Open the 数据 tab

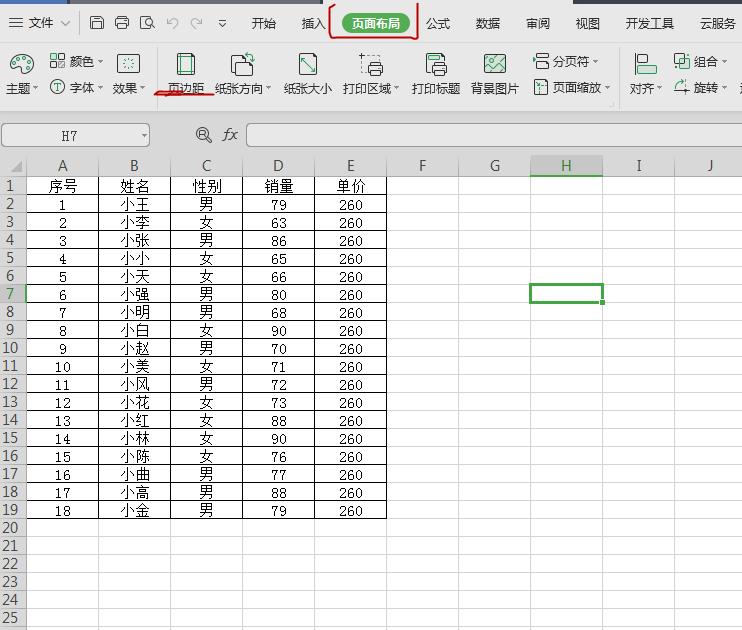coord(488,23)
